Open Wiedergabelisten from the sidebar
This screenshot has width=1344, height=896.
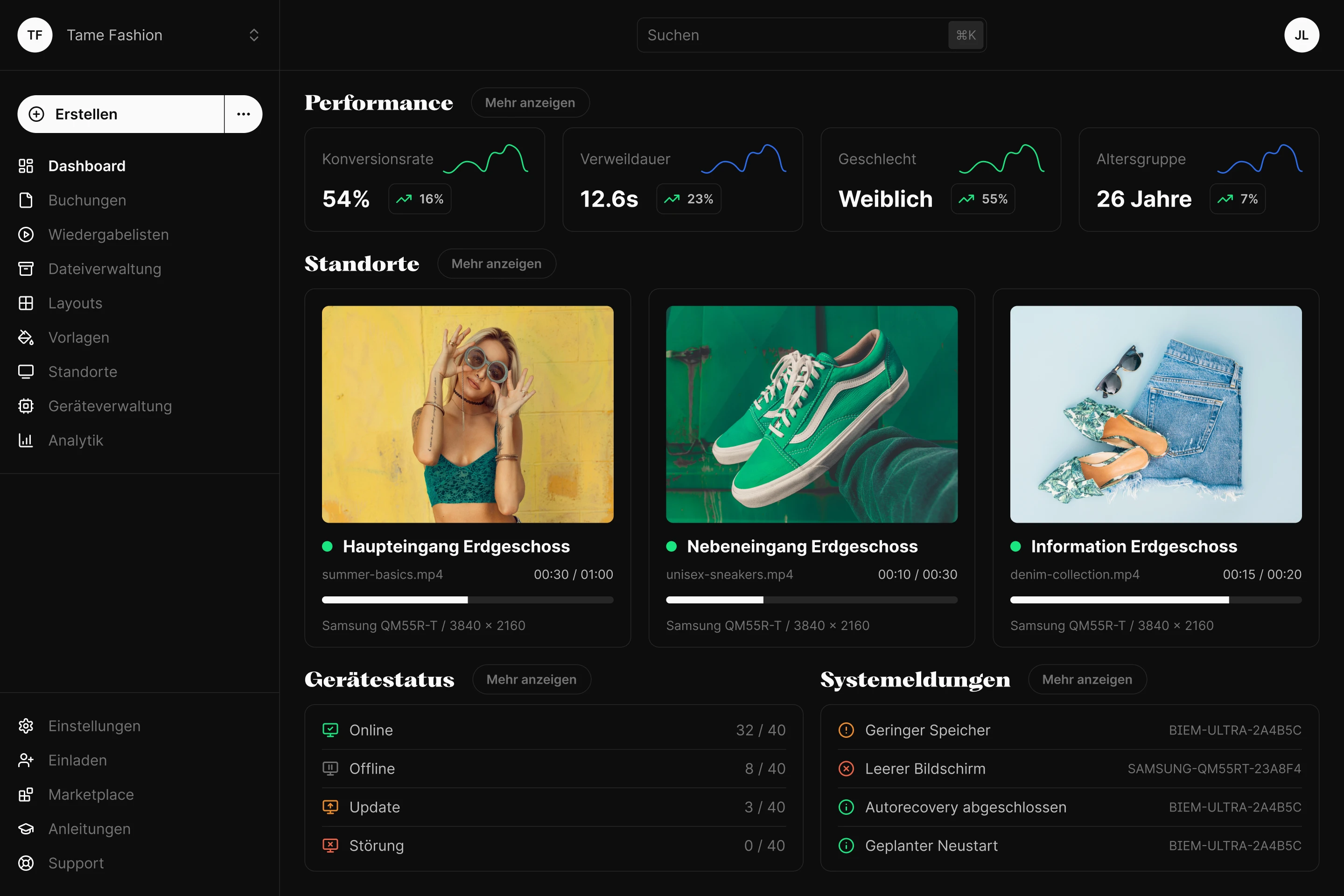tap(108, 234)
